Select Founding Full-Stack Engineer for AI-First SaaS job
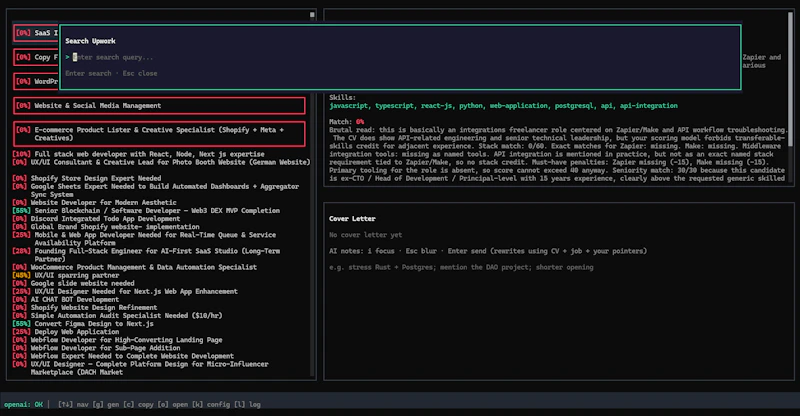800x416 pixels. tap(146, 255)
